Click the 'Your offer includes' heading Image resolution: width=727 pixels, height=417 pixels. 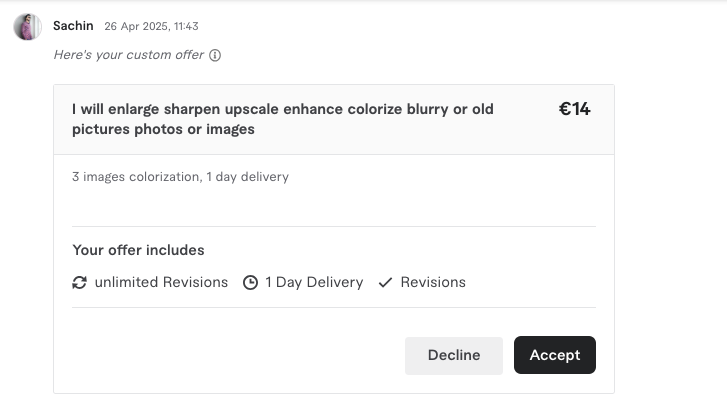pyautogui.click(x=138, y=250)
